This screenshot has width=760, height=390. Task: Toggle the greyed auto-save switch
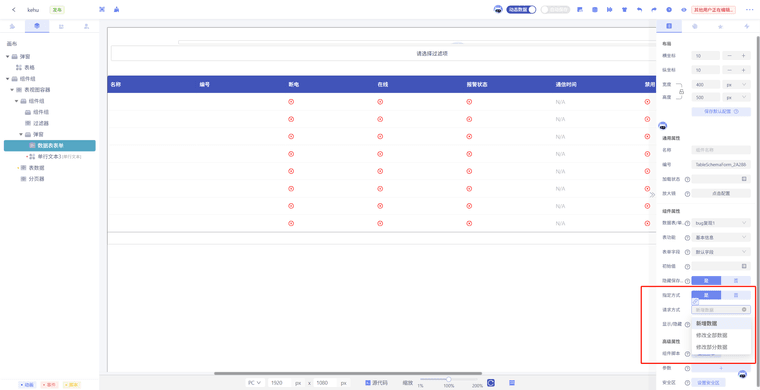click(x=555, y=9)
